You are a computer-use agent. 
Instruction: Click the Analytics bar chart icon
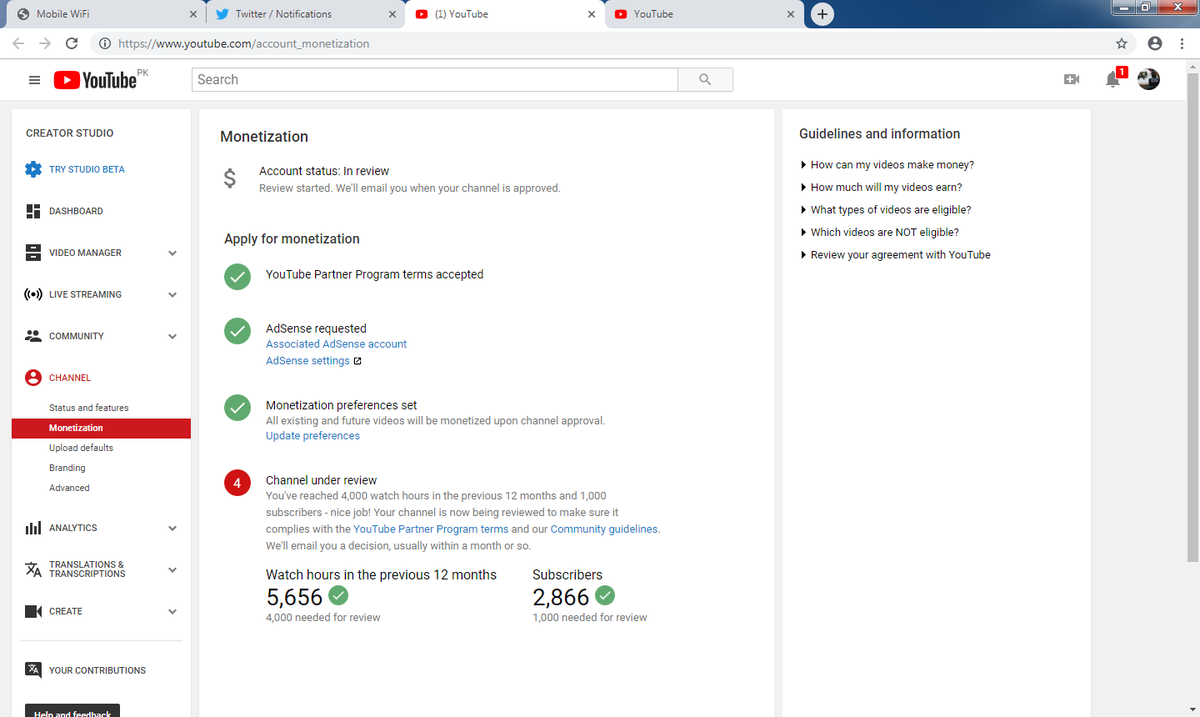32,528
